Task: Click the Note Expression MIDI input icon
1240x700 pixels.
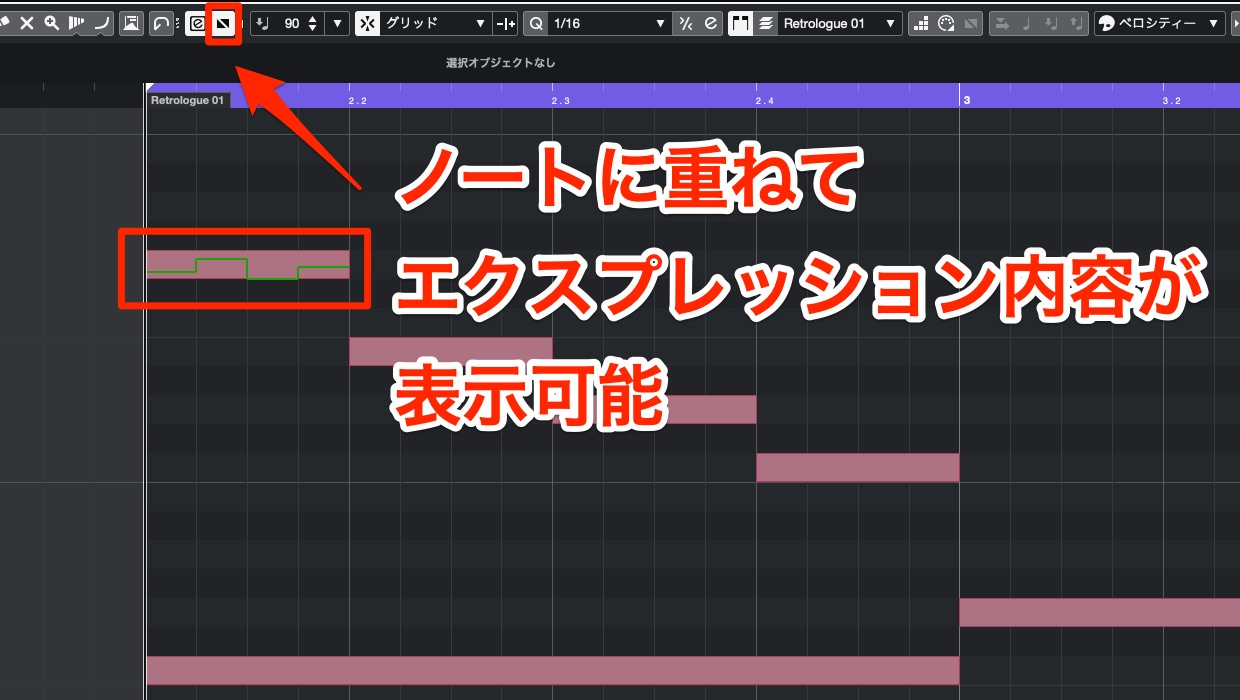Action: (x=969, y=23)
